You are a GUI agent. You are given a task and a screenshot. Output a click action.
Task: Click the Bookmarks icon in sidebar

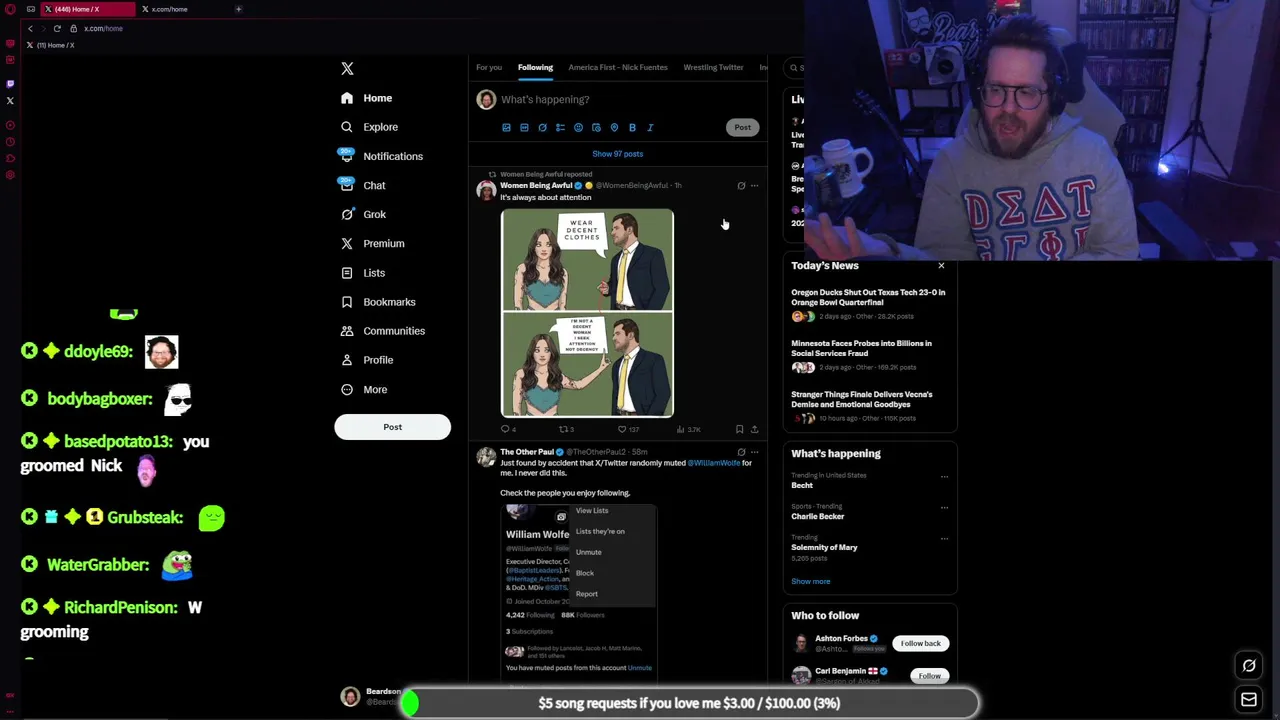point(347,301)
